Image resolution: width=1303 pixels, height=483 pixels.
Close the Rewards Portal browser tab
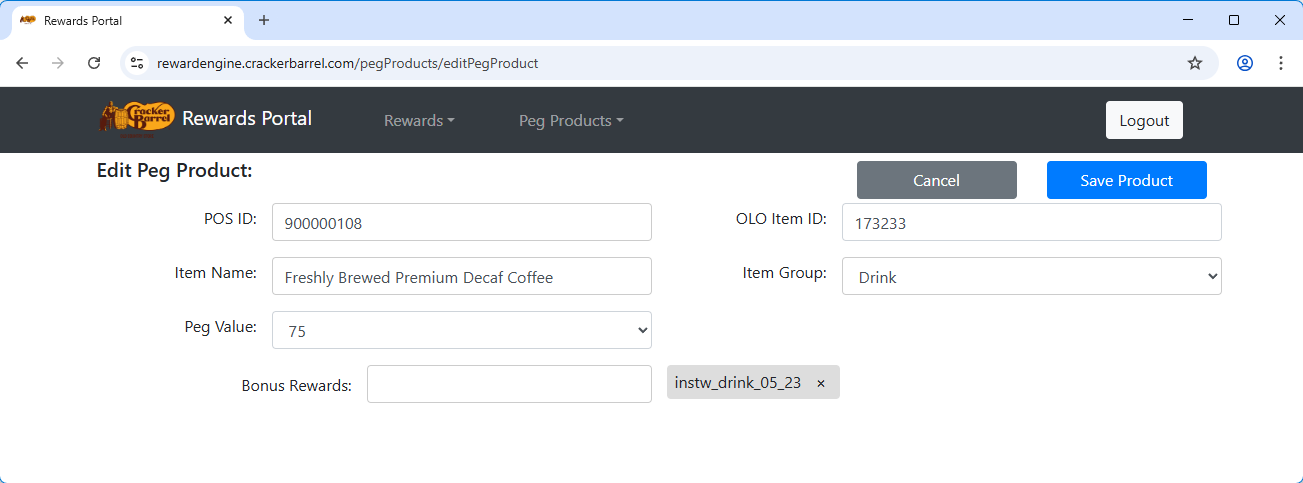tap(229, 20)
